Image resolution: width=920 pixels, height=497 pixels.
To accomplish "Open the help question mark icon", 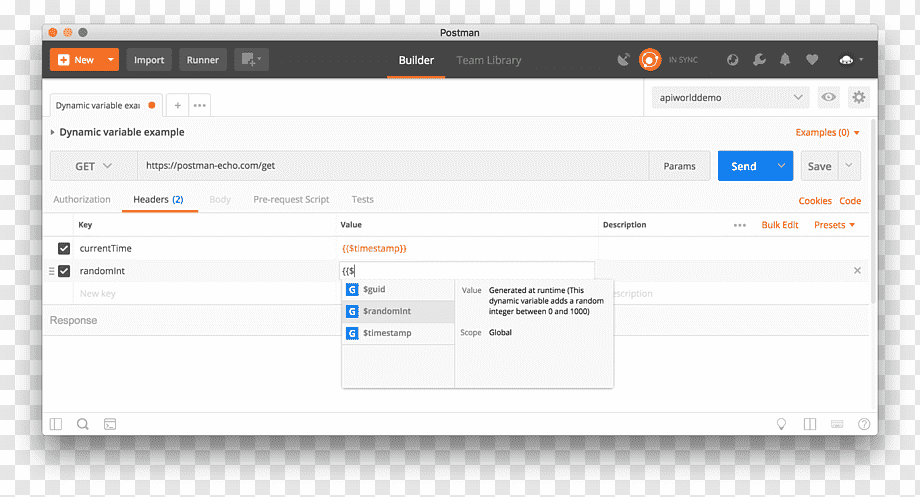I will click(864, 424).
